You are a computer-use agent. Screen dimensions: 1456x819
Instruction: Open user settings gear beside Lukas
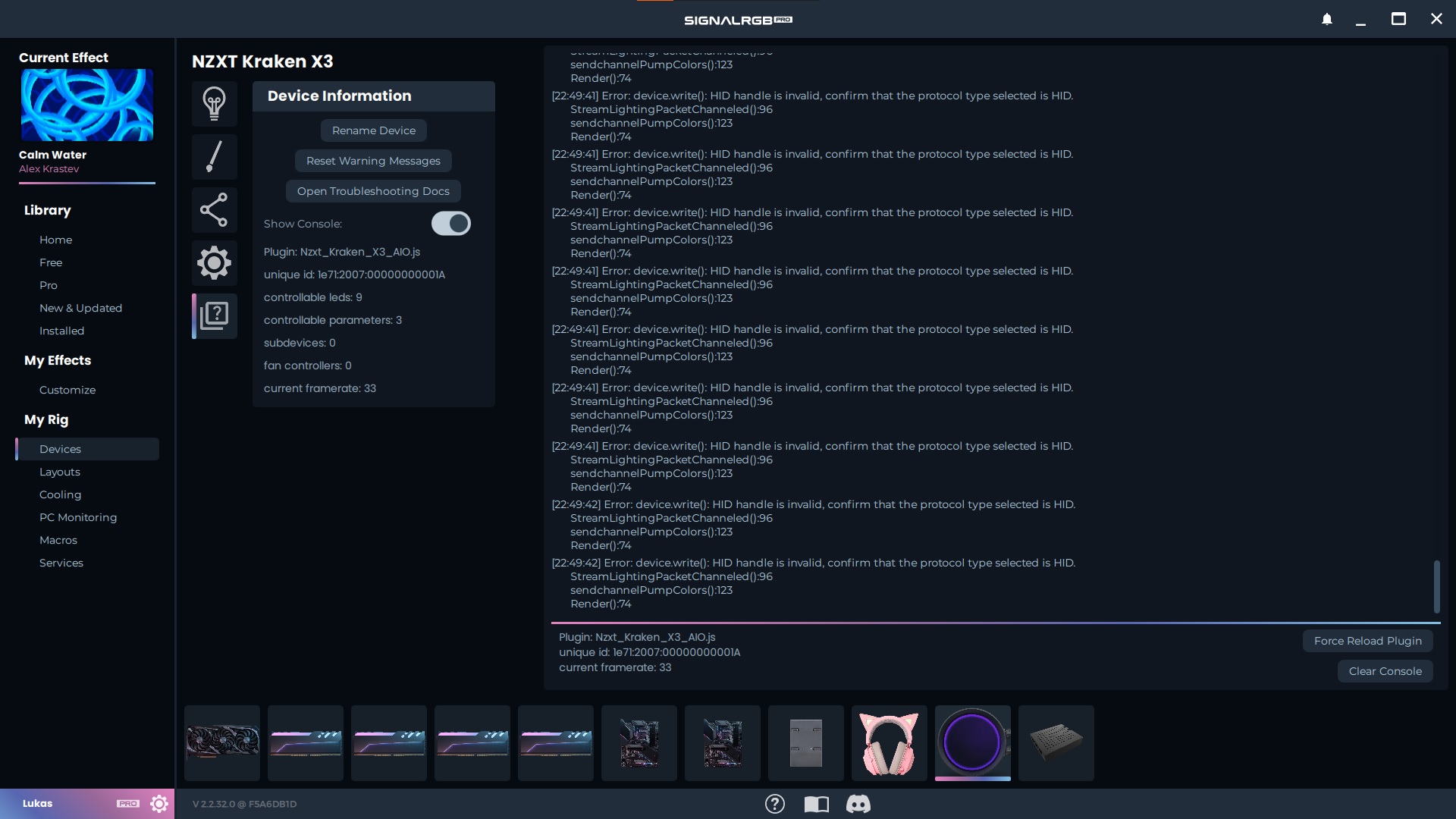pos(158,804)
